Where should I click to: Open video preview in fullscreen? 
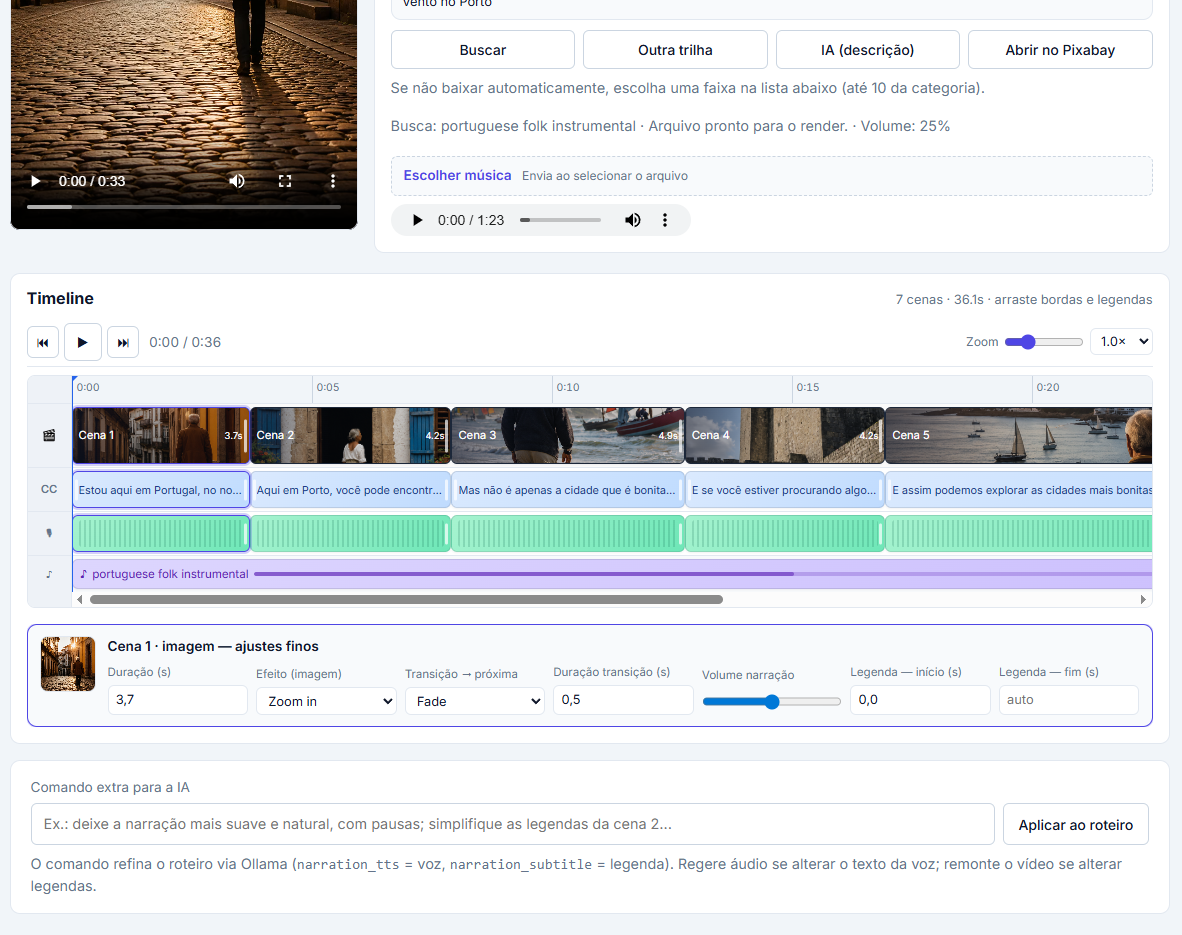point(285,181)
